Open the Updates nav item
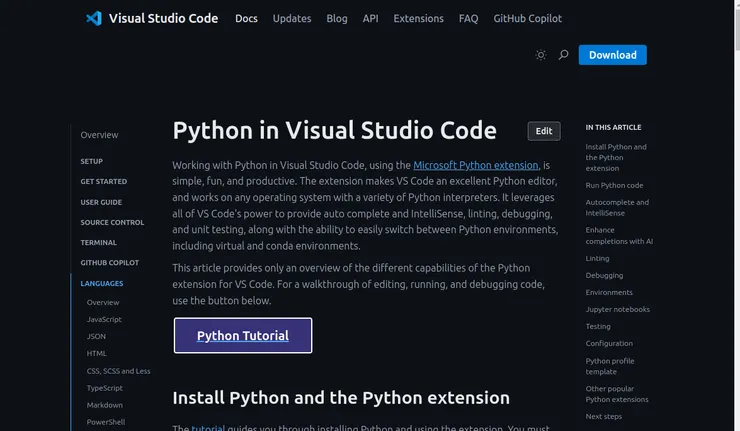This screenshot has height=431, width=740. [292, 18]
